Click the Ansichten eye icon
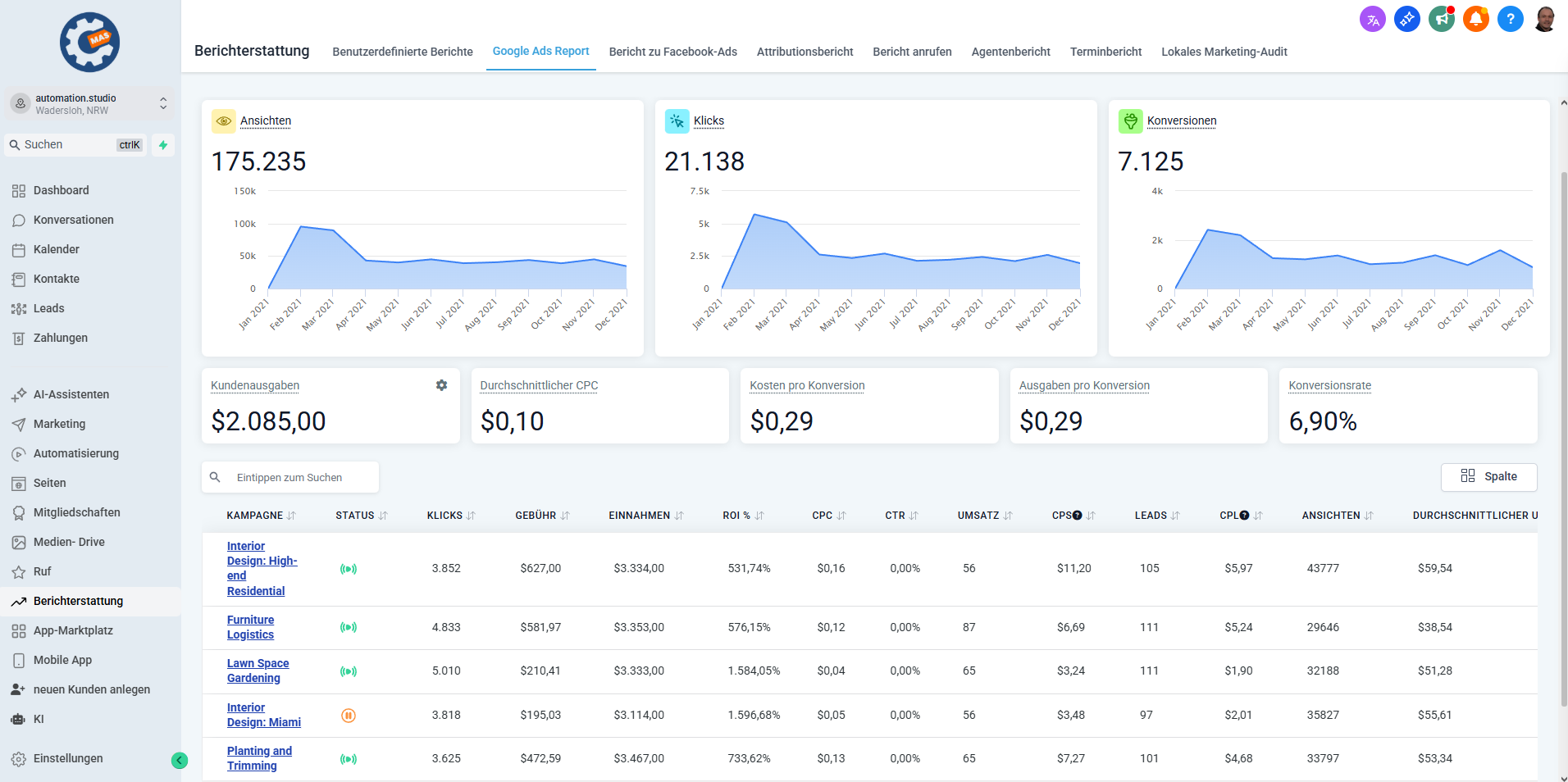Viewport: 1568px width, 782px height. (x=224, y=121)
